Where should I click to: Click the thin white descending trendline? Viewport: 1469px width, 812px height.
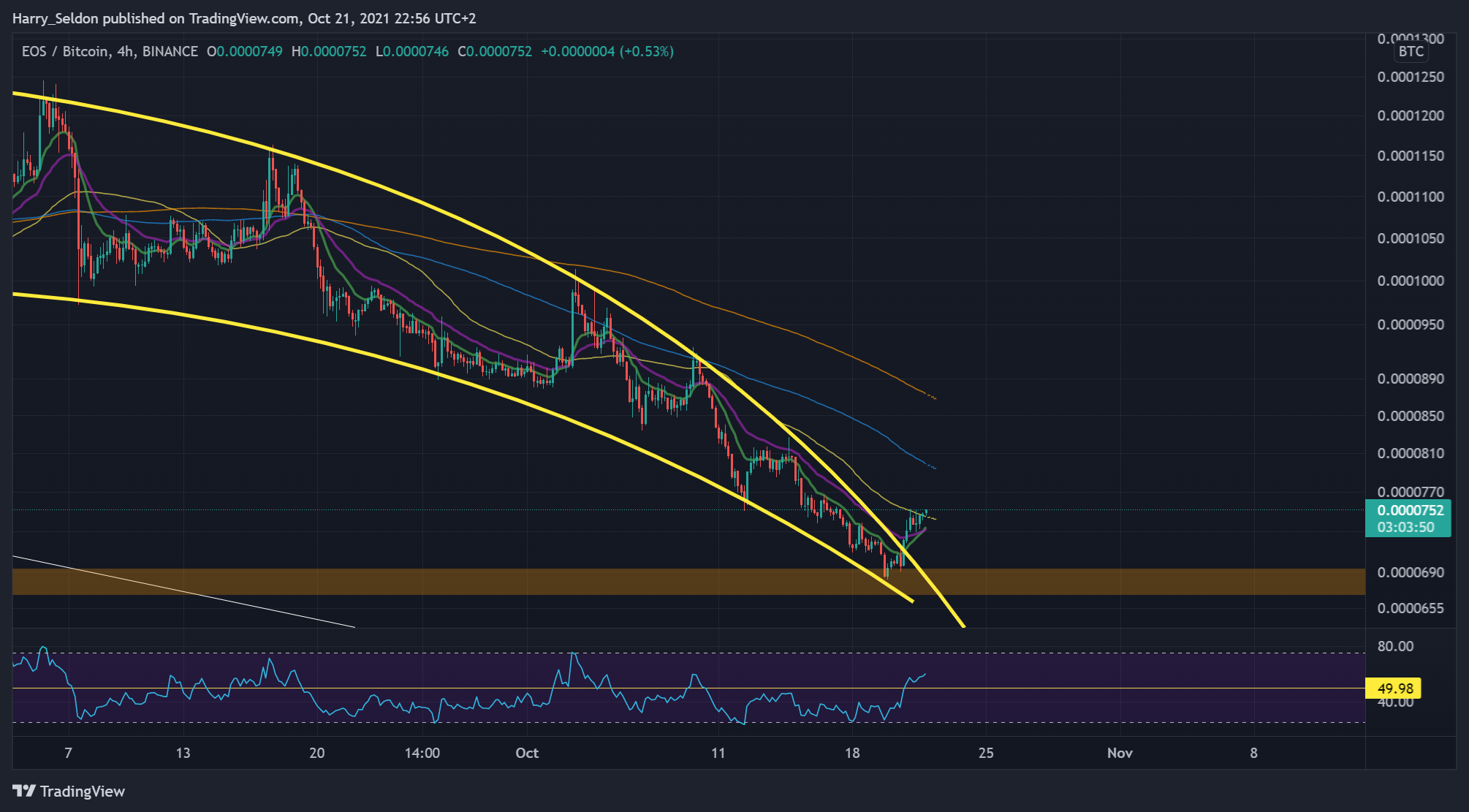tap(184, 592)
